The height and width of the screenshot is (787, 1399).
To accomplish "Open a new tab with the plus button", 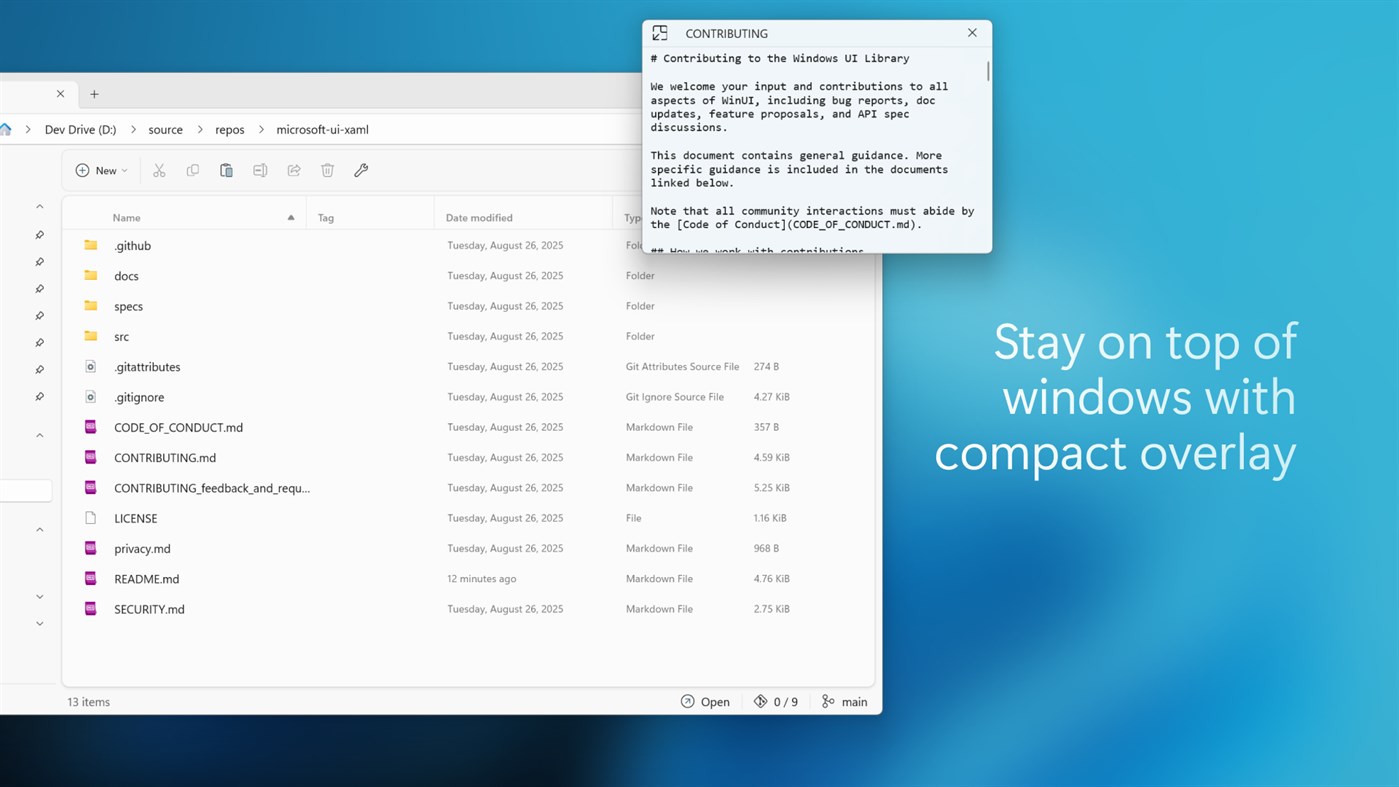I will [94, 94].
